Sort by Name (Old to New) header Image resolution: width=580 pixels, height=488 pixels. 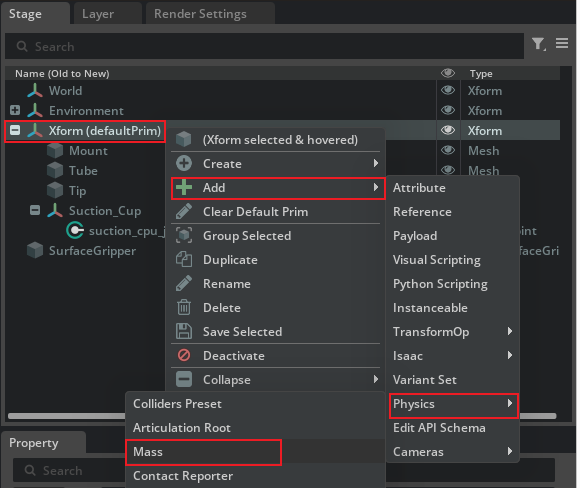coord(62,74)
